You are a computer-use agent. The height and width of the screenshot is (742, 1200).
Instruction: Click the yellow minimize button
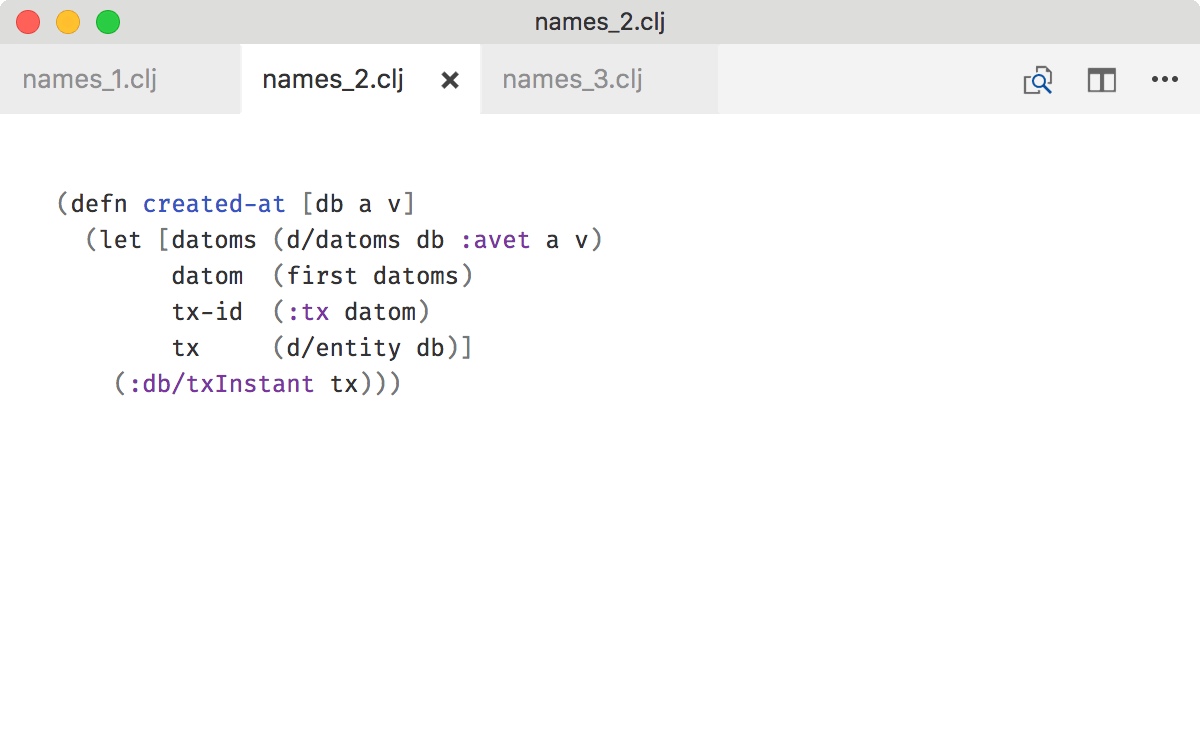click(68, 21)
